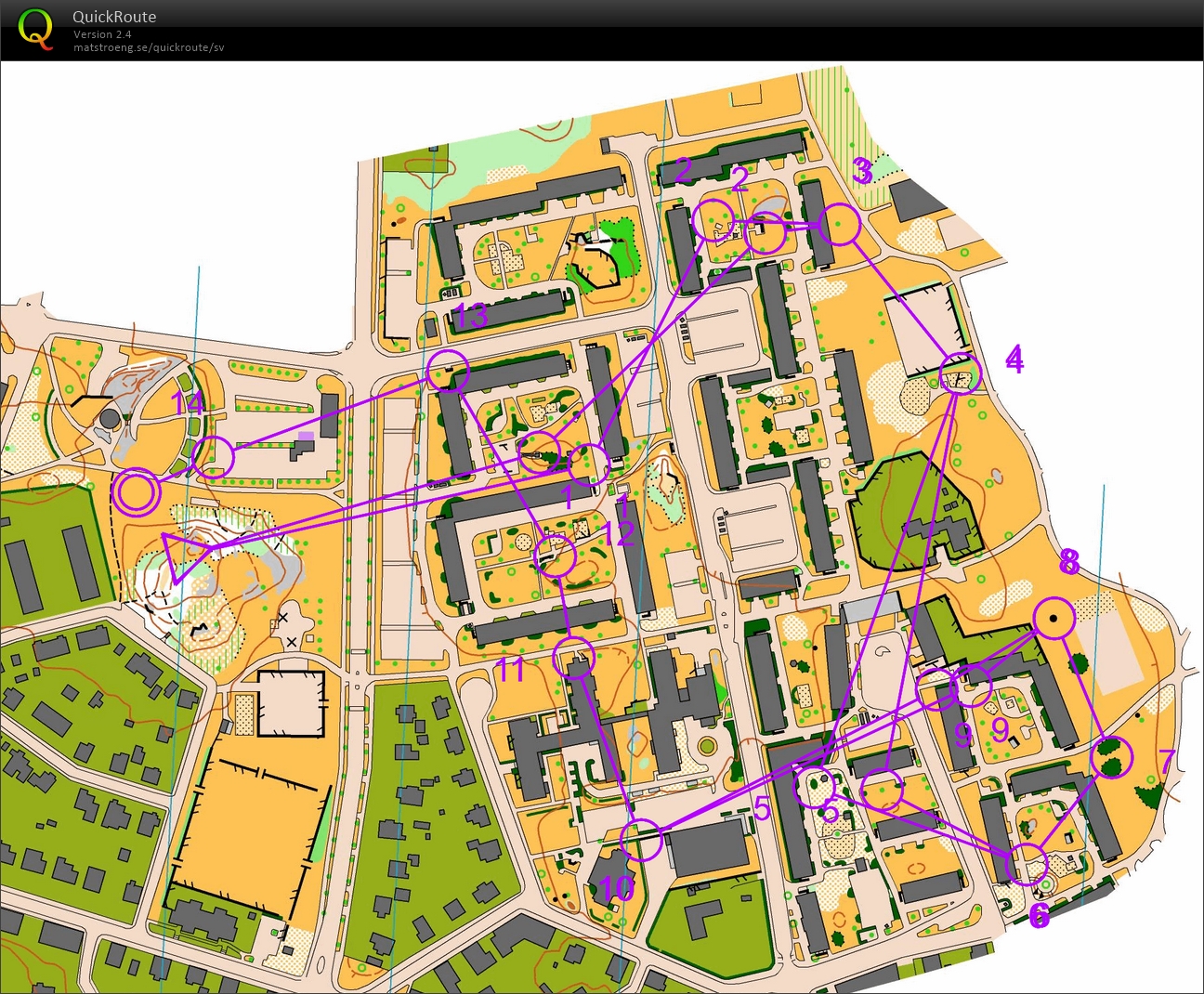1204x994 pixels.
Task: Select the double-circle finish marker
Action: click(x=137, y=492)
